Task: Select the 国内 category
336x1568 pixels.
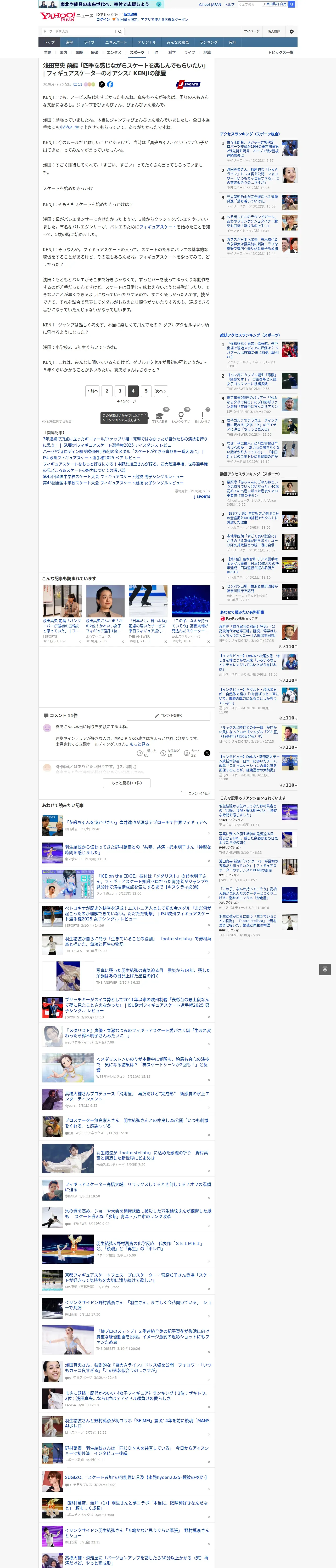Action: tap(63, 52)
